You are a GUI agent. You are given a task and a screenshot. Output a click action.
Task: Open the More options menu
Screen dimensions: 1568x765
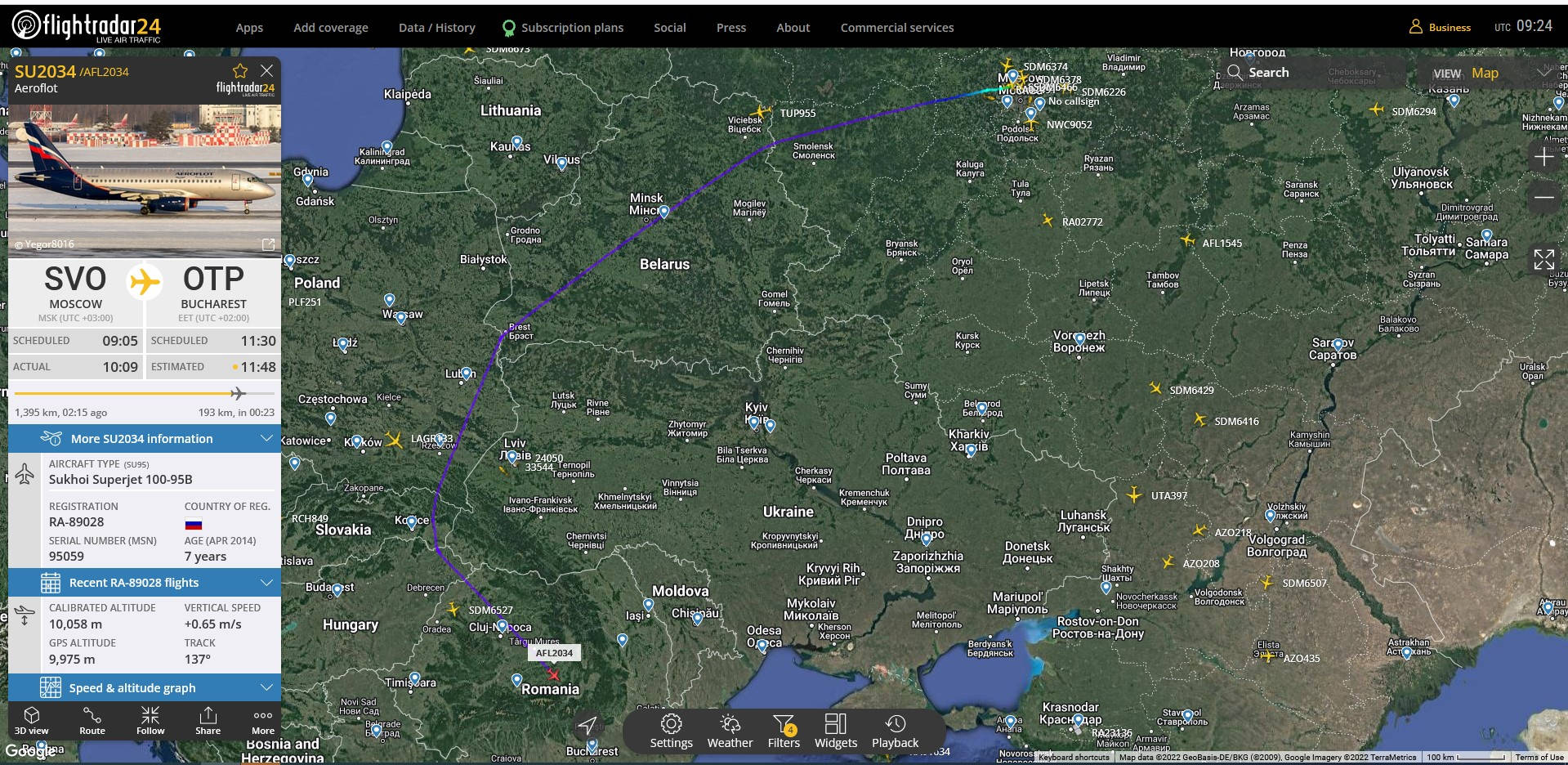[263, 721]
